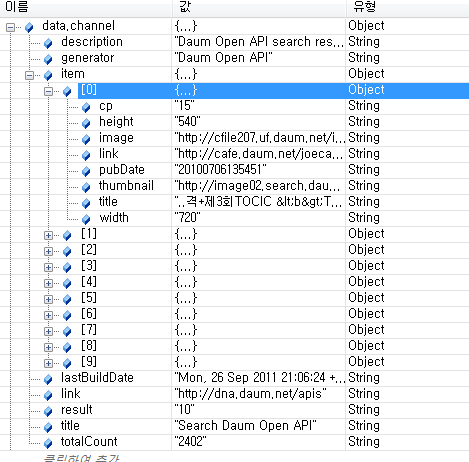Click the value "Search Daum Open API"

click(245, 426)
